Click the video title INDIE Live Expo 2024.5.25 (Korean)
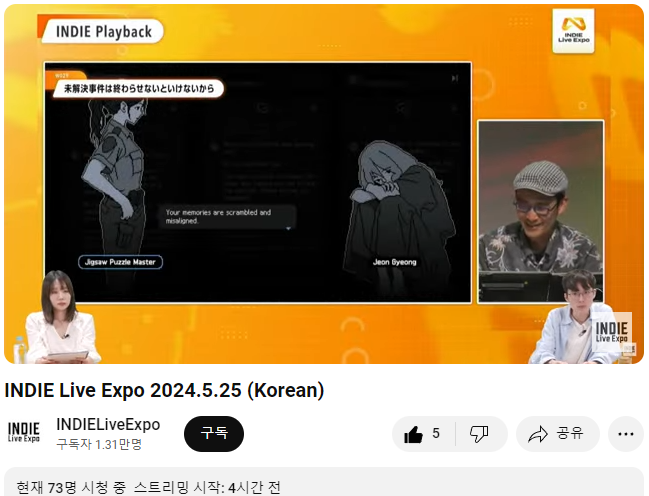This screenshot has width=649, height=496. (164, 390)
